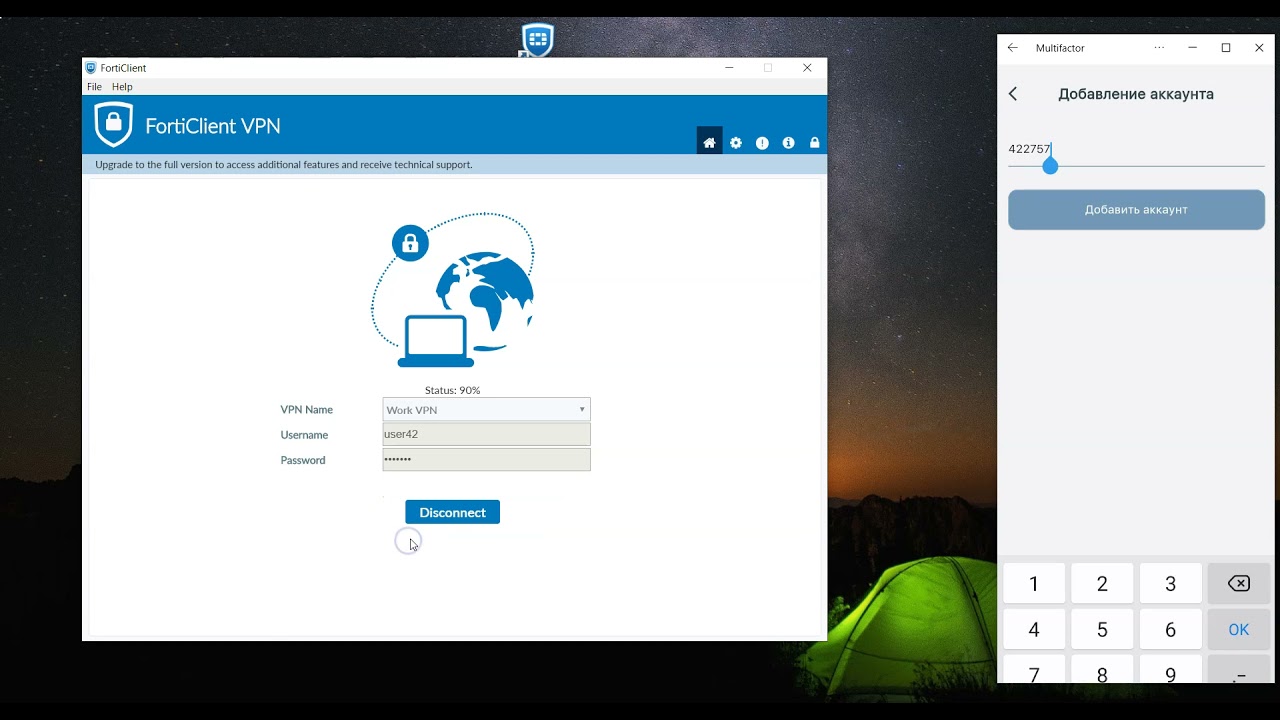Minimize the Multifactor window

(x=1192, y=48)
